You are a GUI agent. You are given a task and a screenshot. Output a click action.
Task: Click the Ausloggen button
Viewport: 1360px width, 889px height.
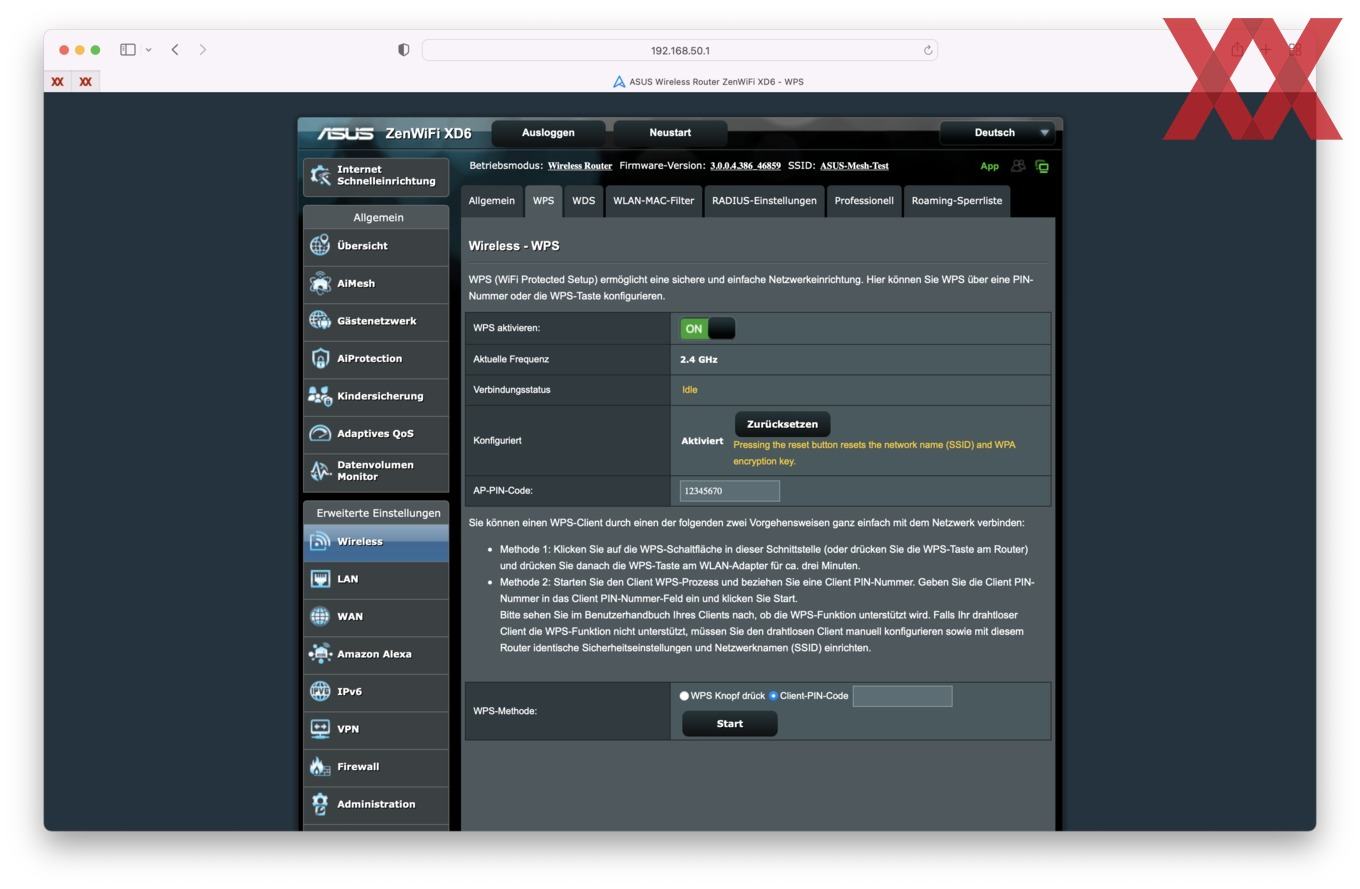click(548, 133)
